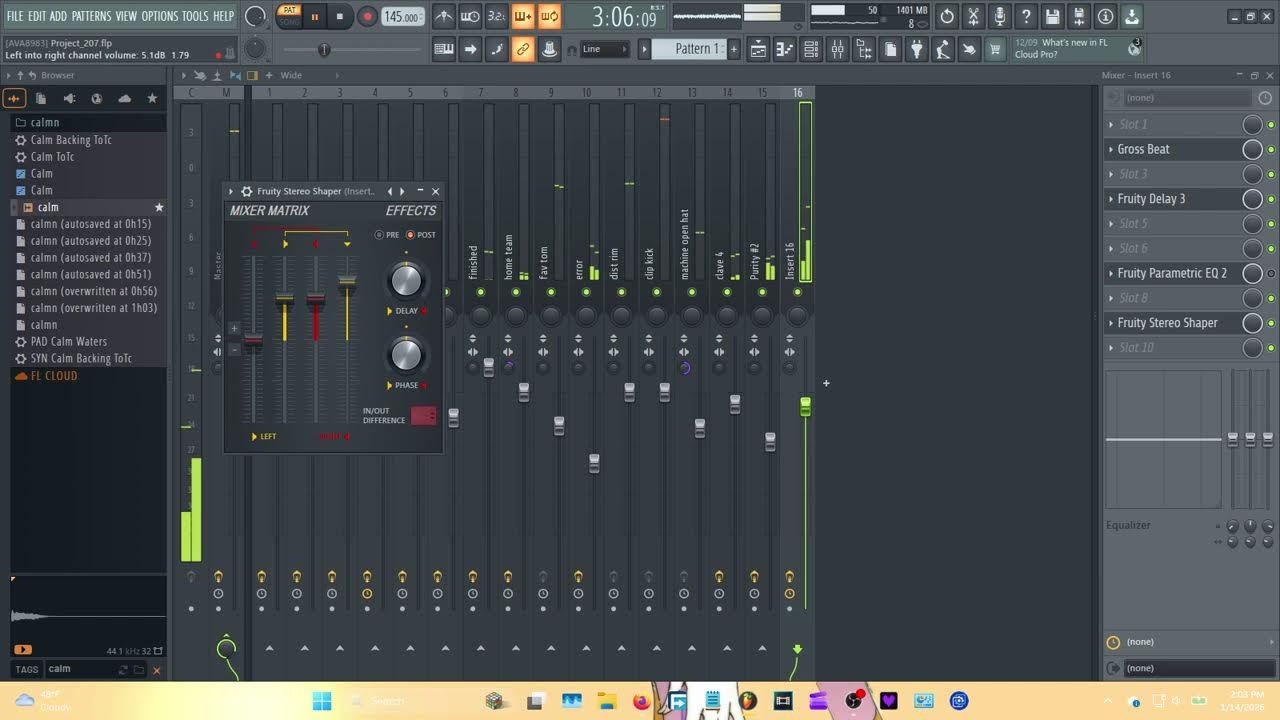Open the Channel rack view icon
This screenshot has height=720, width=1280.
click(811, 49)
